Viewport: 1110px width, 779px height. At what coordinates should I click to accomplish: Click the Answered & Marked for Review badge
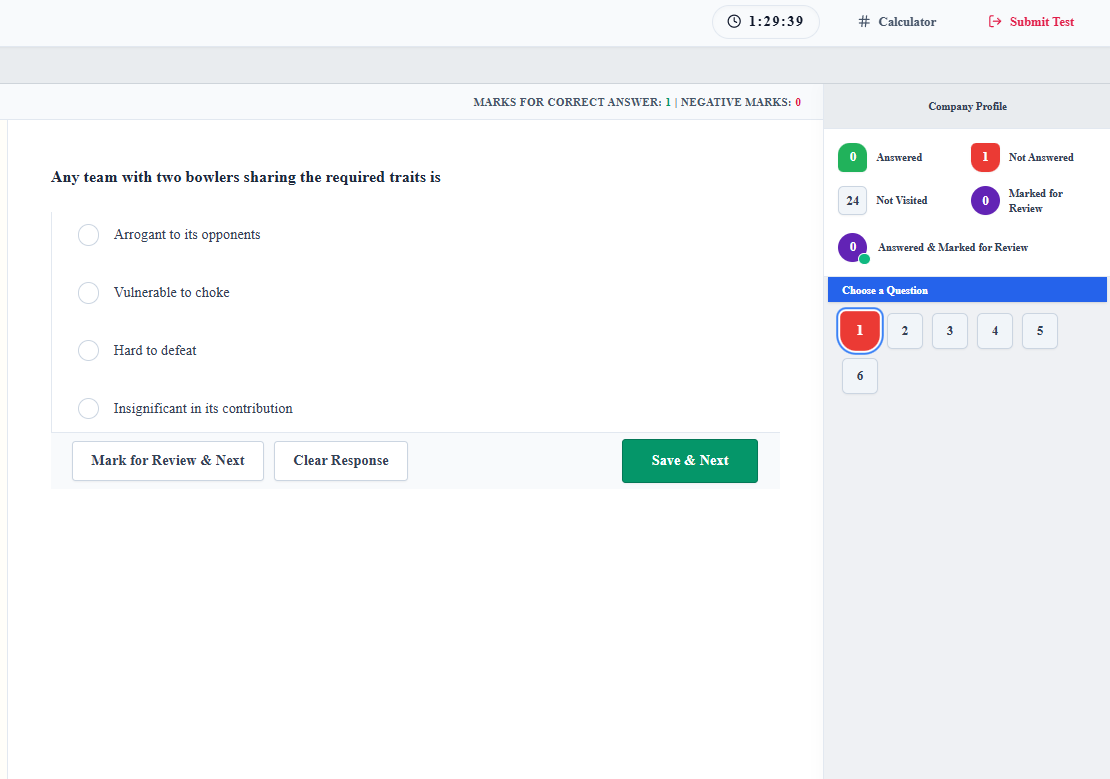pyautogui.click(x=852, y=247)
